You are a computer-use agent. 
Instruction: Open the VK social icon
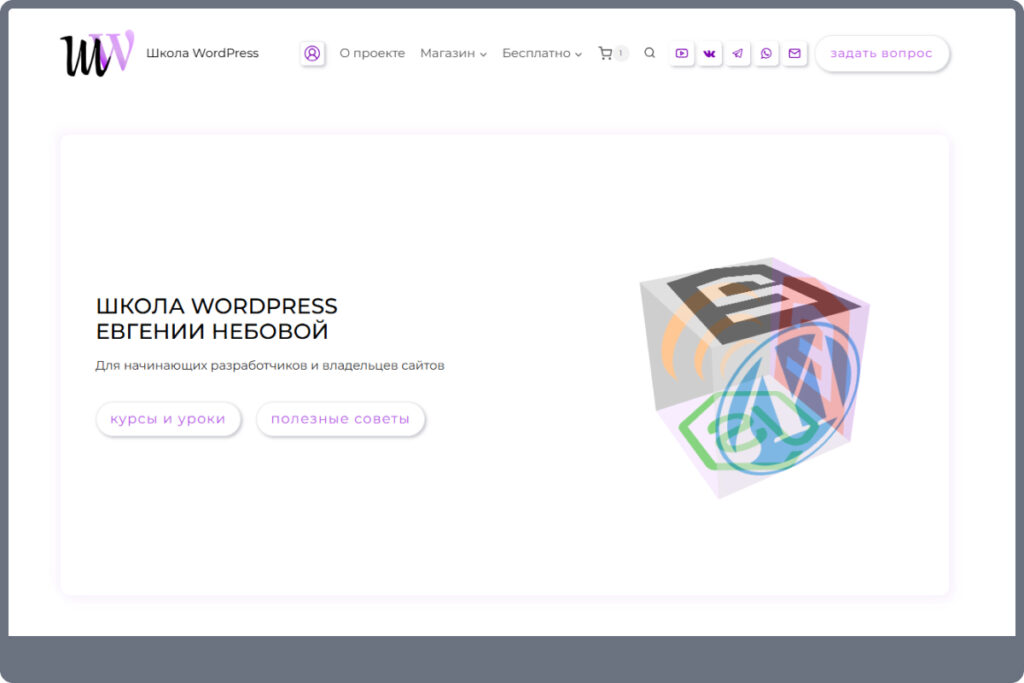710,53
